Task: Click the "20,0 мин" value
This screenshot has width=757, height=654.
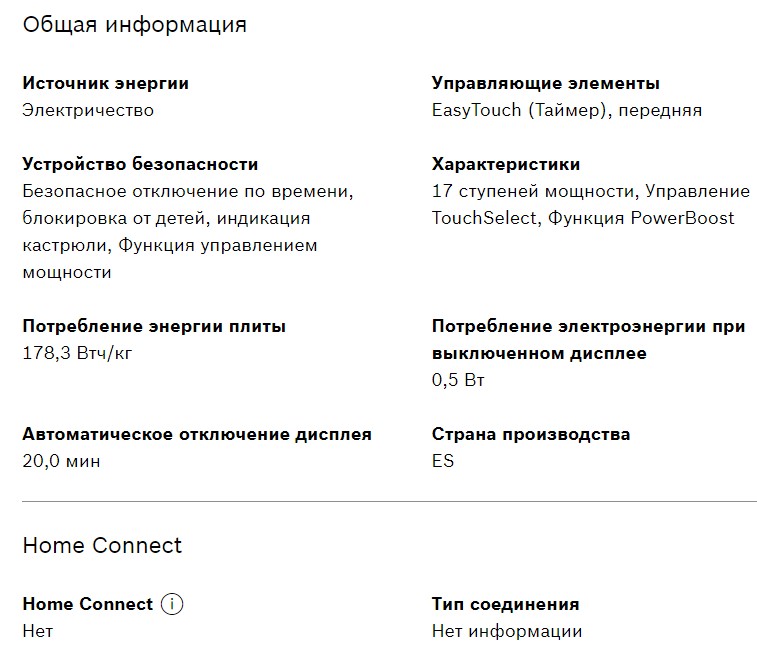Action: (x=61, y=461)
